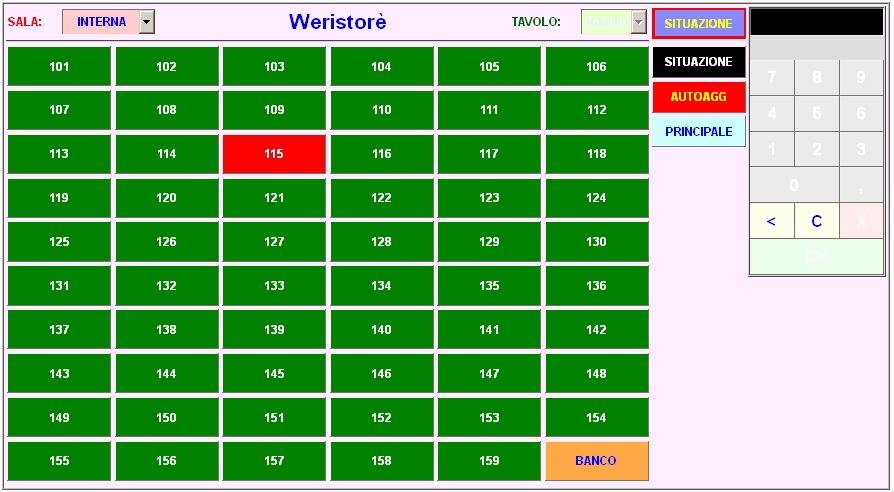Open table 154
894x492 pixels.
tap(596, 417)
